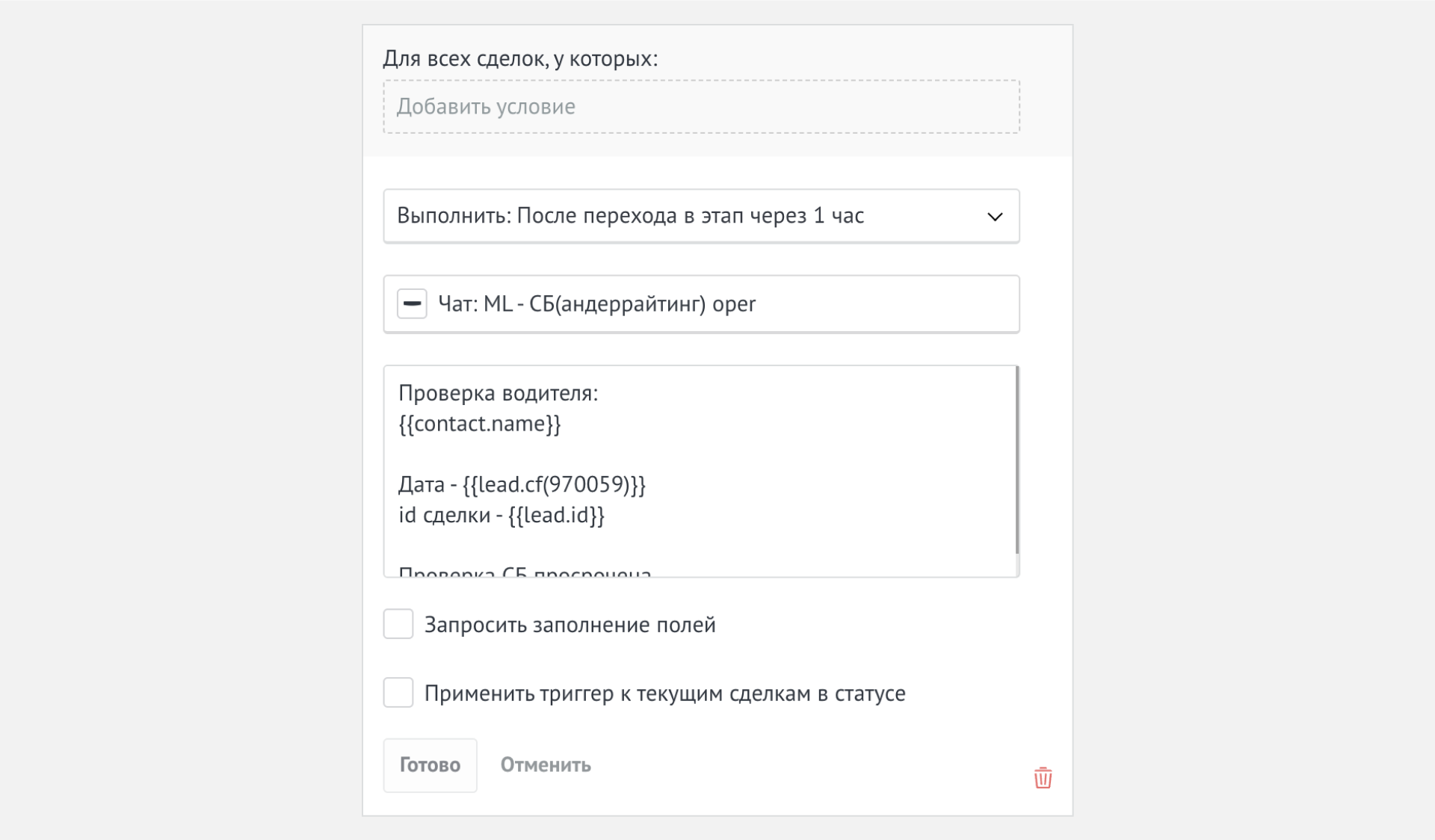Screen dimensions: 1435x840
Task: Enable the Запросить заполнение полей checkbox
Action: coord(398,624)
